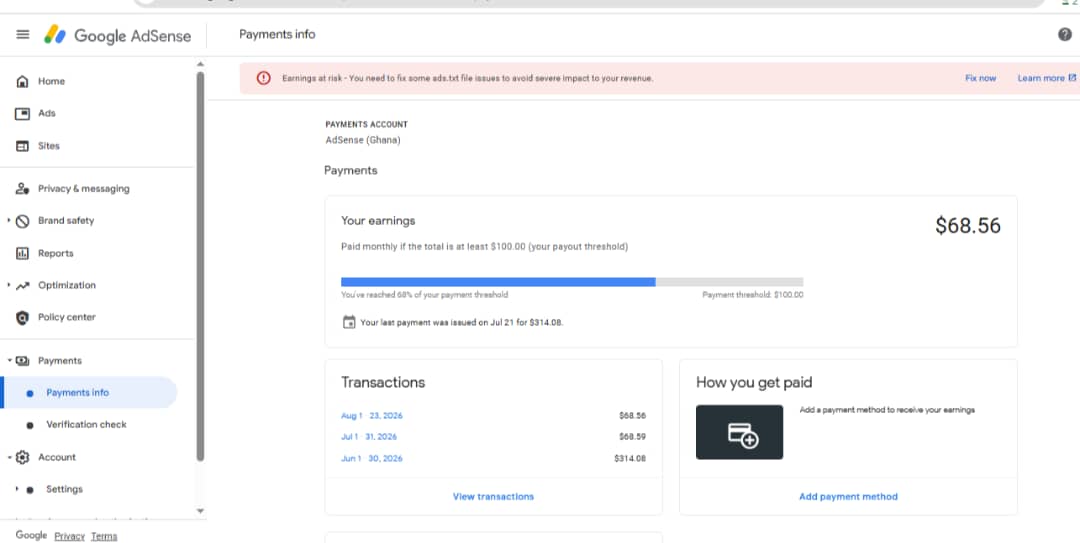Open Reports in the sidebar
Image resolution: width=1080 pixels, height=543 pixels.
coord(55,254)
